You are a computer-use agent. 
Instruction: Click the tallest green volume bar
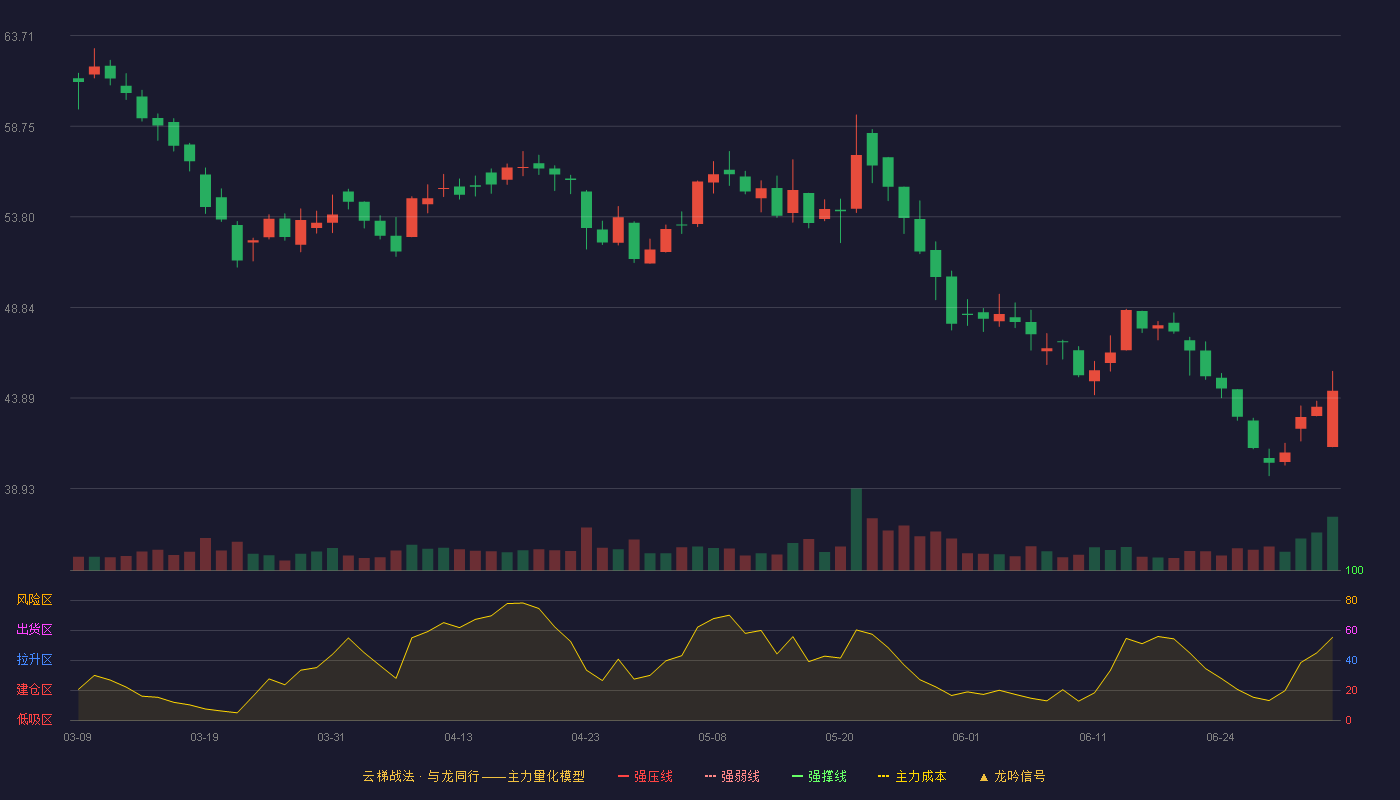856,529
